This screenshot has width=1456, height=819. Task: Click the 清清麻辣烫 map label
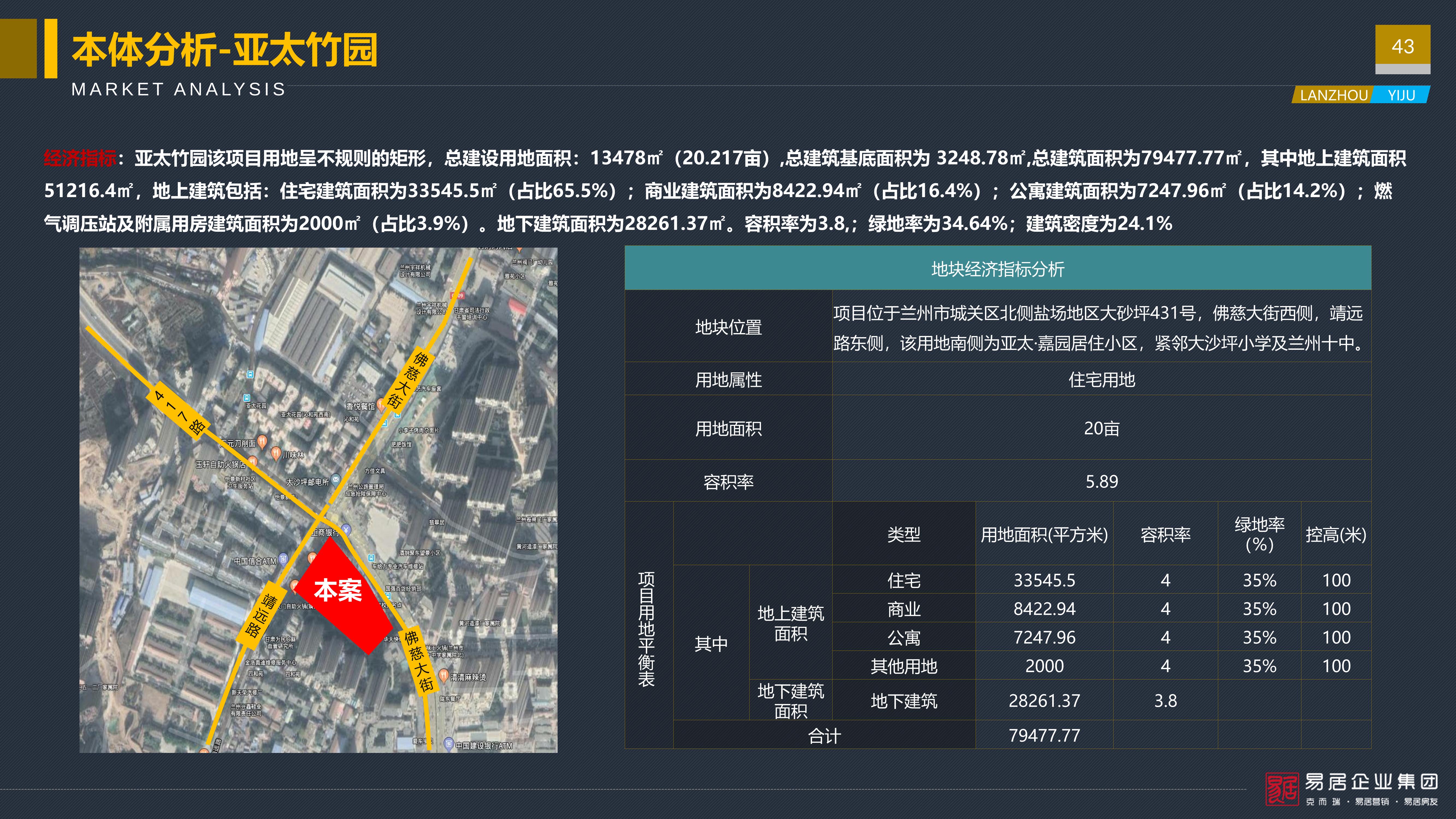(x=468, y=677)
